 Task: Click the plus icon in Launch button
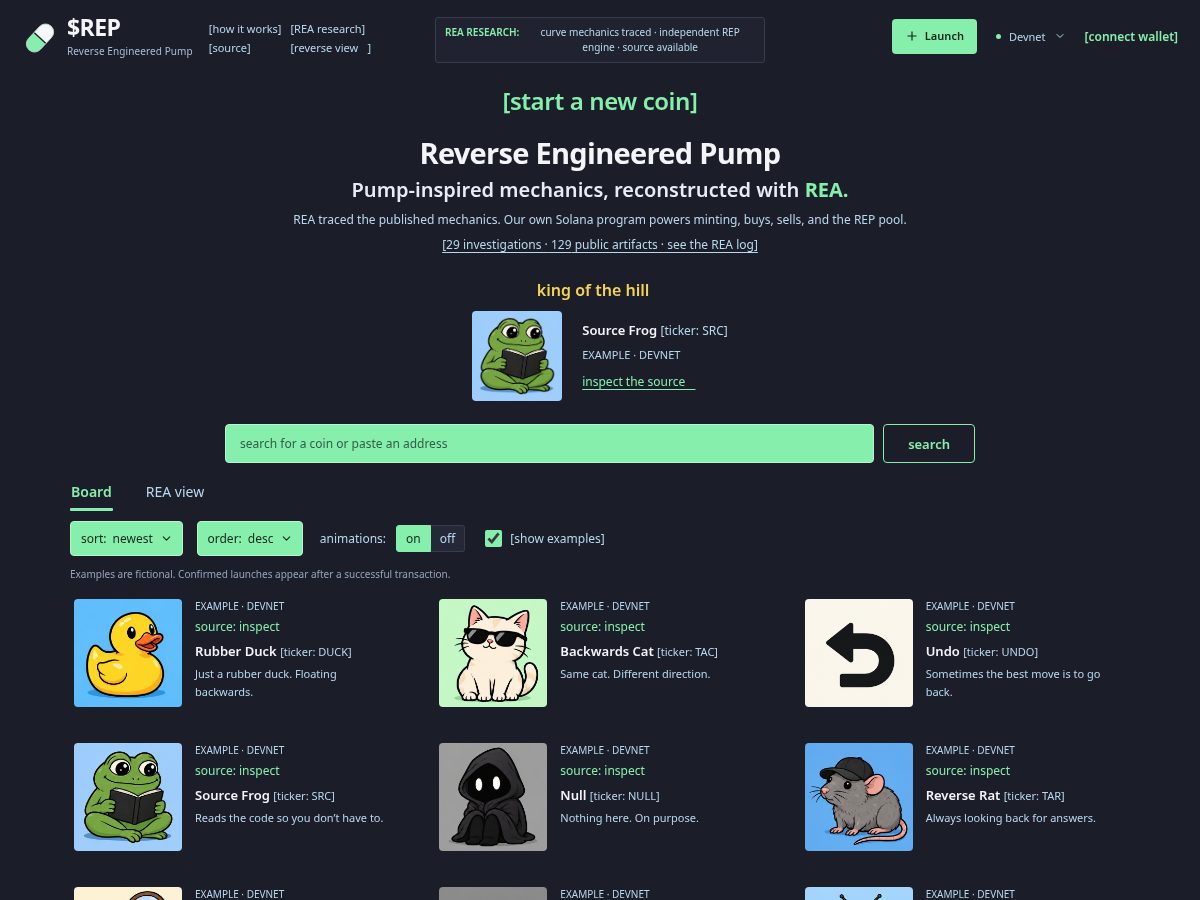click(911, 36)
